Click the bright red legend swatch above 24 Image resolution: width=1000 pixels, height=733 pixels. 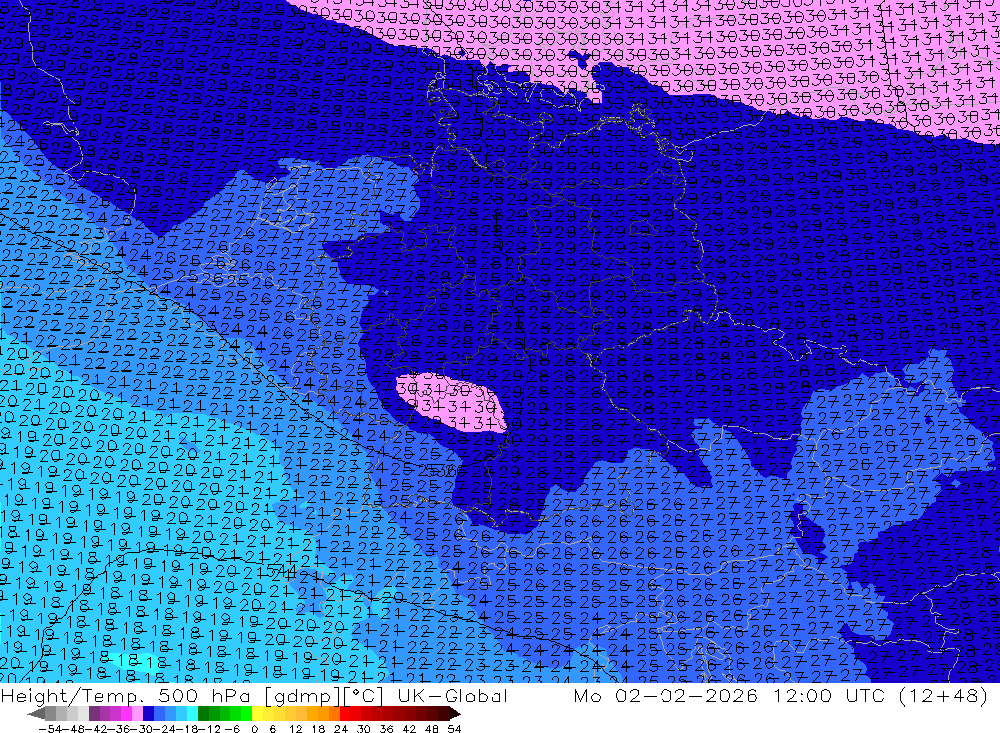click(x=345, y=714)
